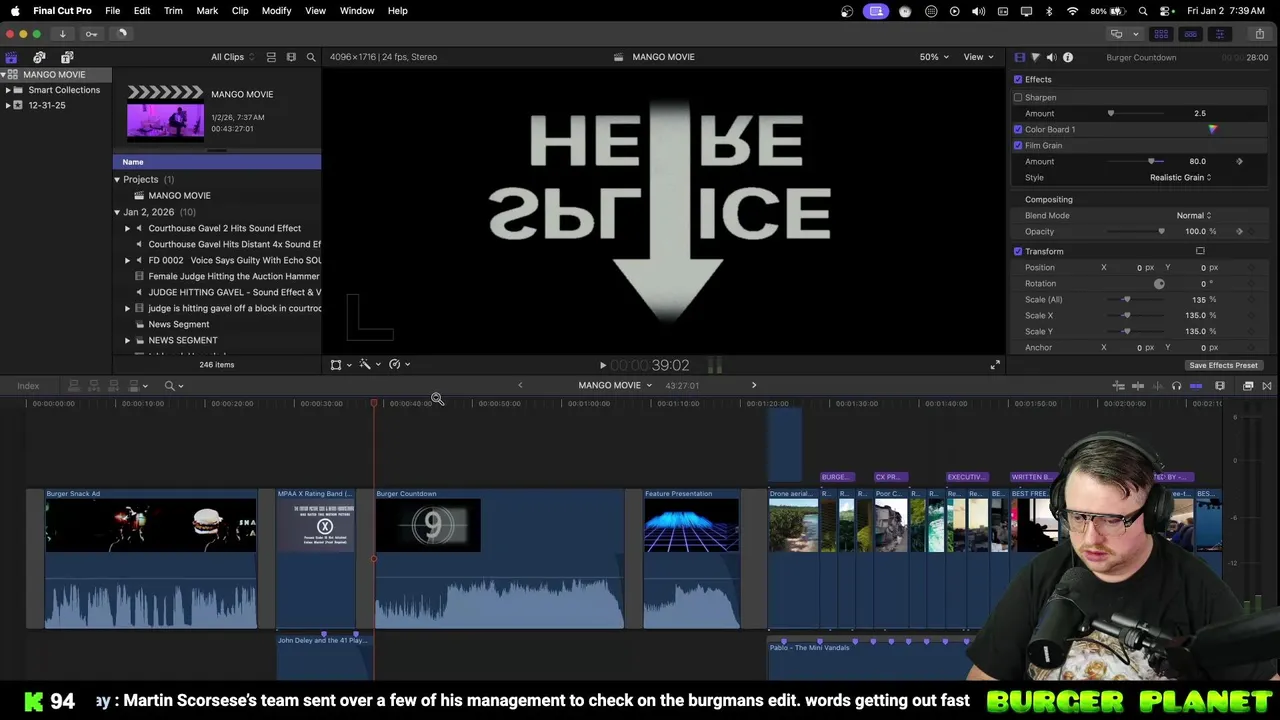1280x720 pixels.
Task: Open the Audio inspector speaker icon
Action: pyautogui.click(x=1051, y=57)
